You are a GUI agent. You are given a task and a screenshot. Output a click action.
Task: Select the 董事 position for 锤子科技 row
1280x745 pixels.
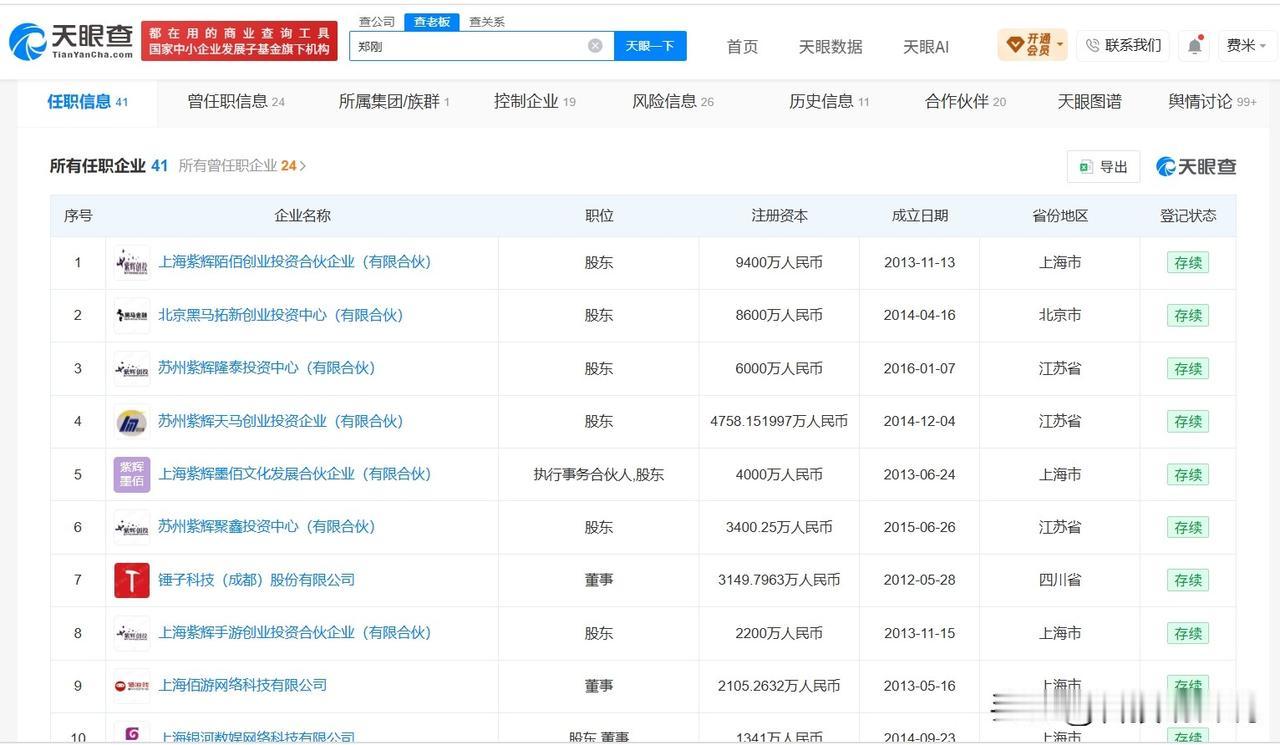pos(599,580)
